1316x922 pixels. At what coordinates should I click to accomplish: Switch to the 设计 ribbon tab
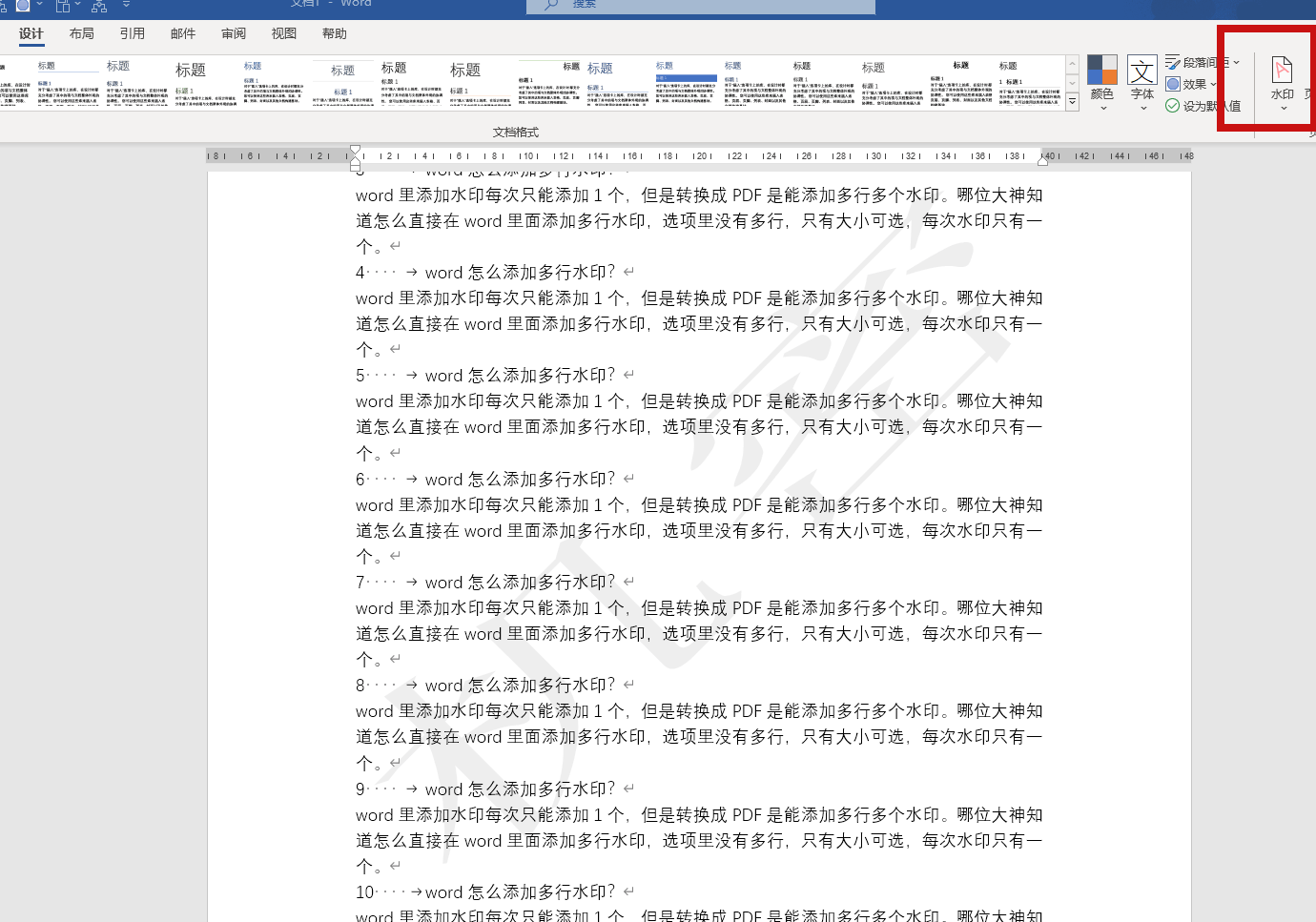[31, 33]
